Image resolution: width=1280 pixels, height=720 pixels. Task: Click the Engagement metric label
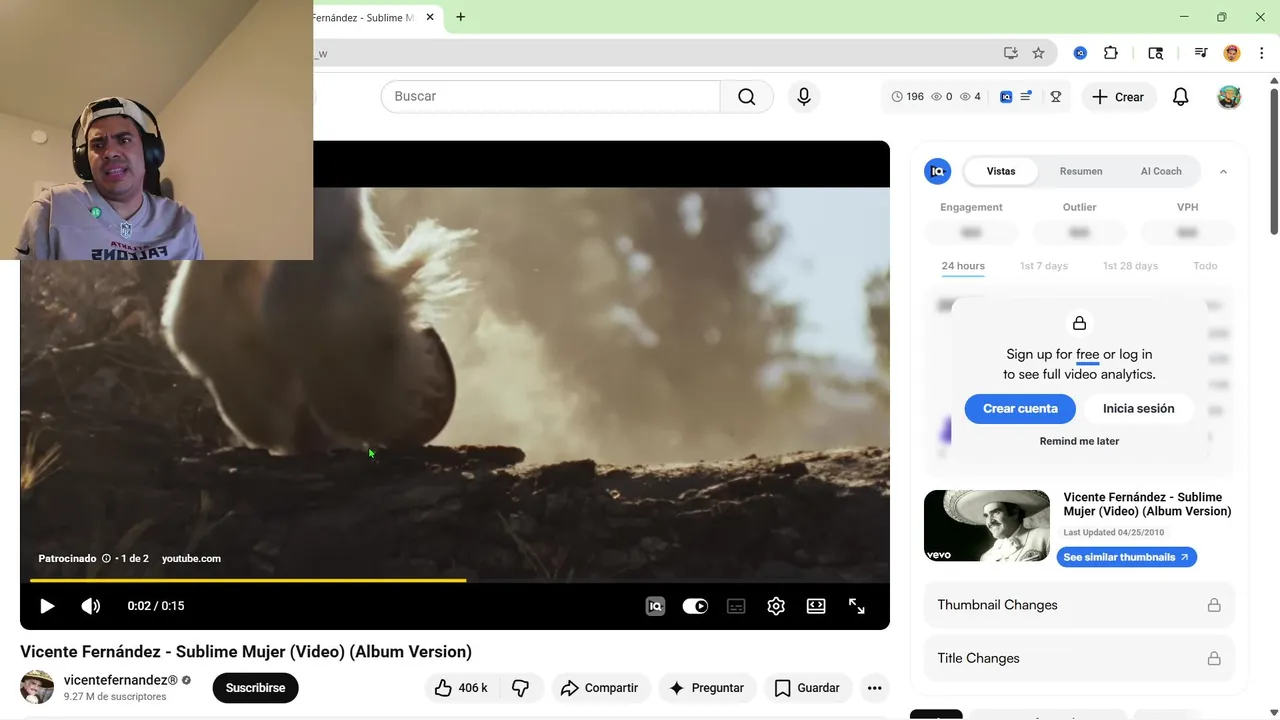pyautogui.click(x=971, y=207)
